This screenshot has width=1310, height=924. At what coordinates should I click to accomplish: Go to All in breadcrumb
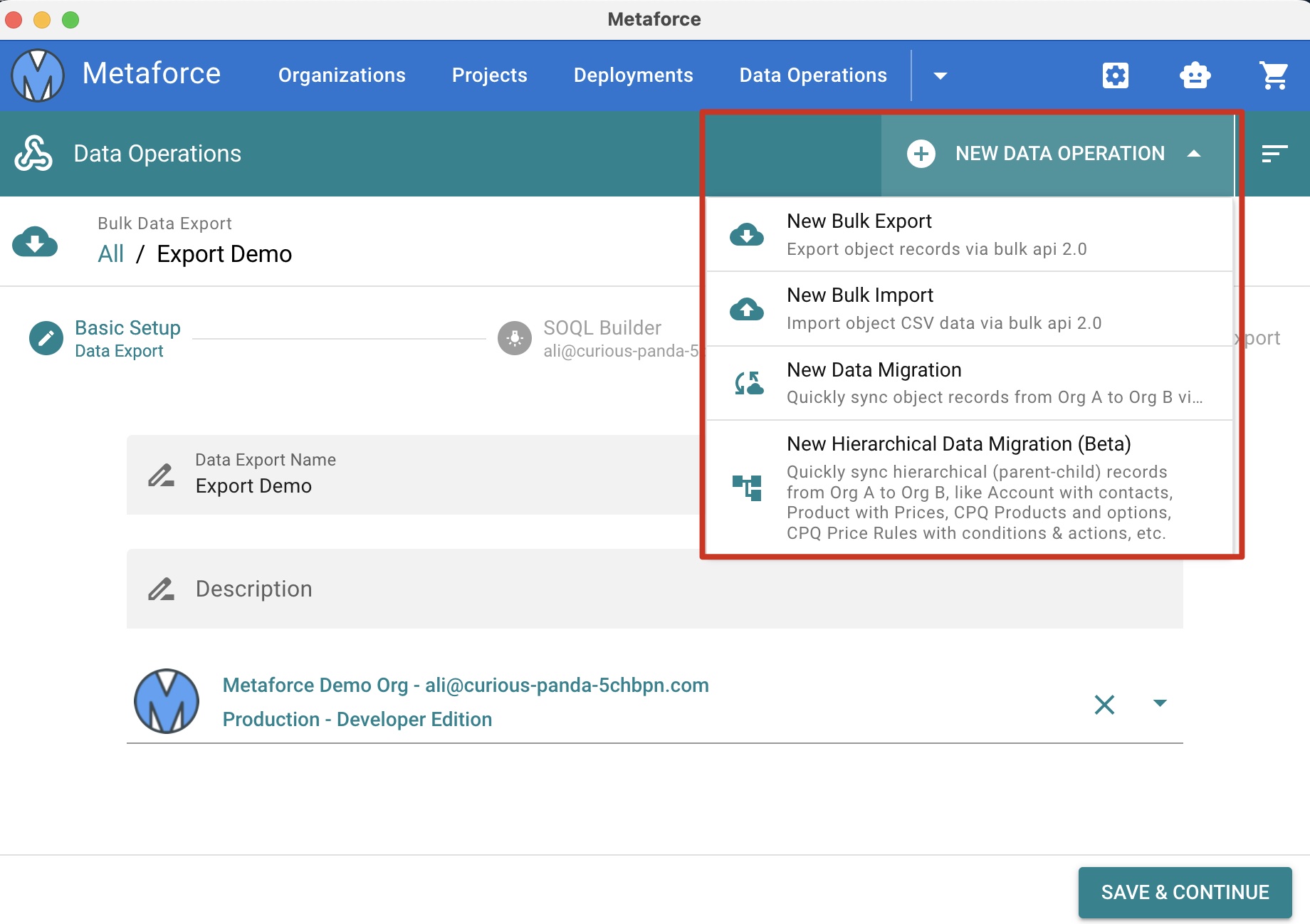[110, 254]
